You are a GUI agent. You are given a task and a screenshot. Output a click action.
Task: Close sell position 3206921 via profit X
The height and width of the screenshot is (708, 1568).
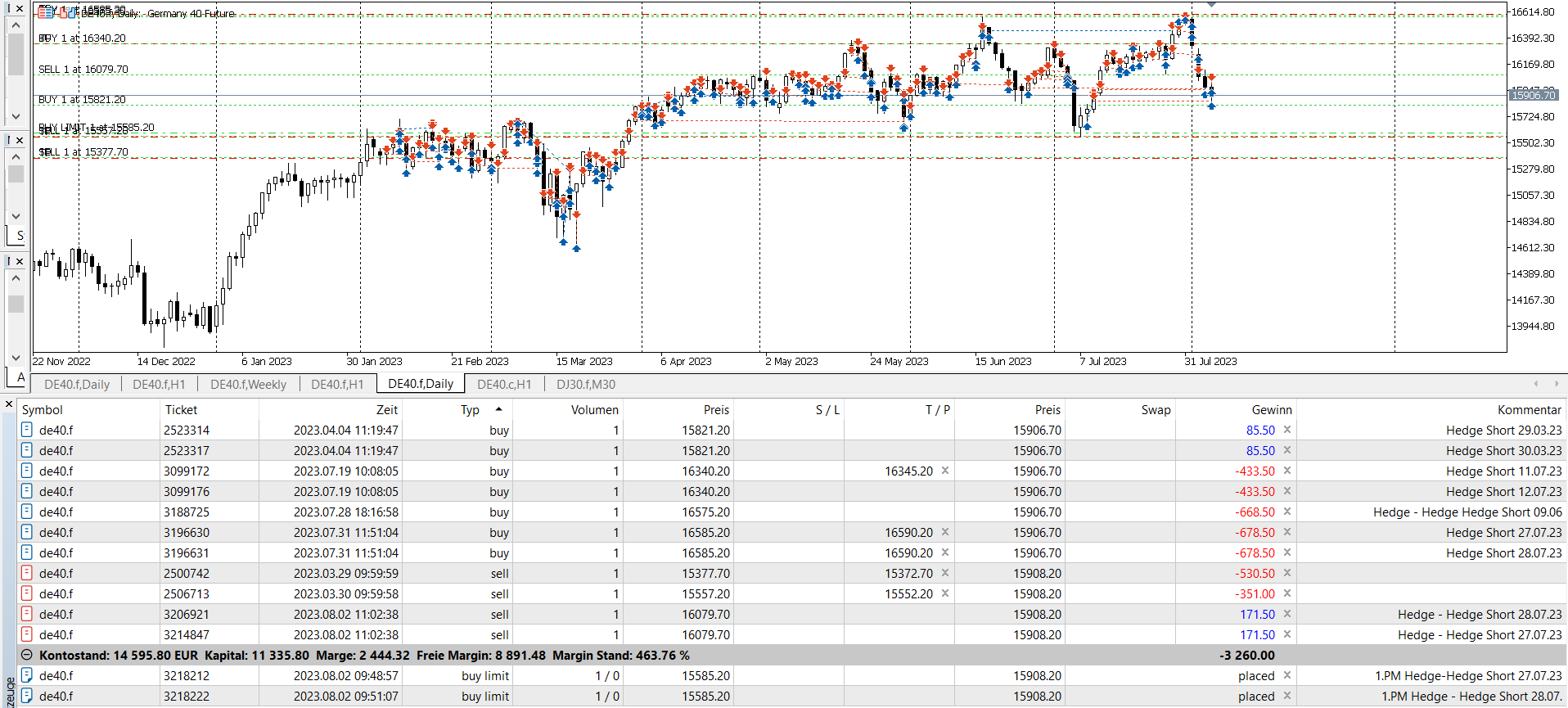(x=1286, y=614)
